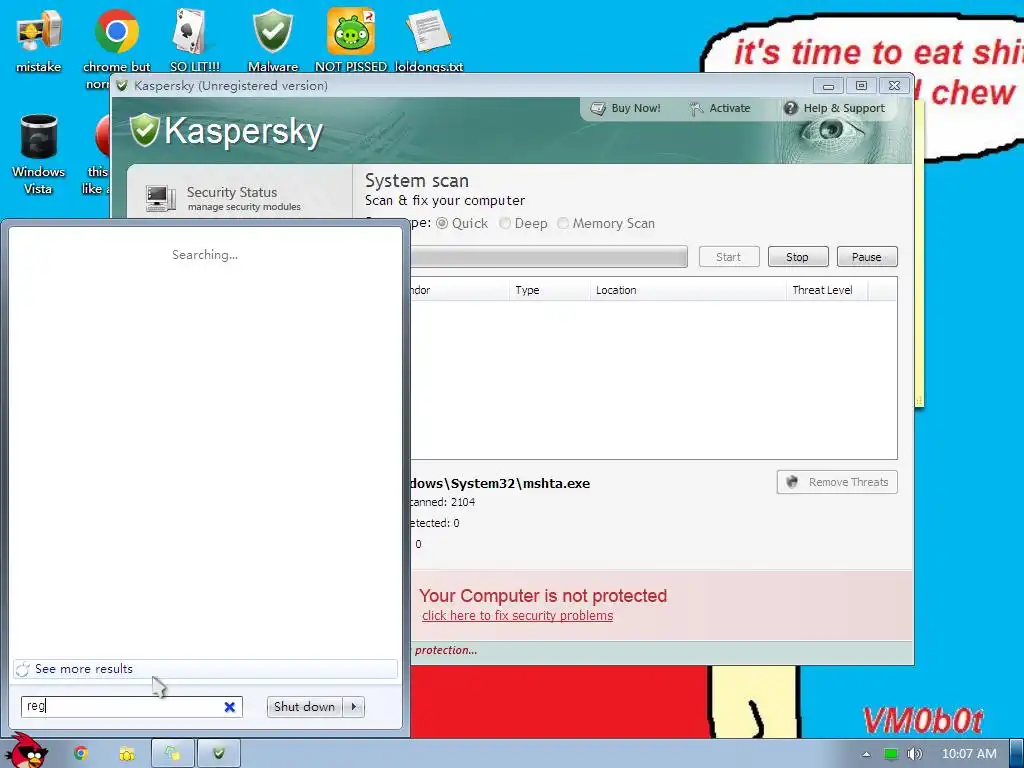Minimize the Kaspersky window

[x=828, y=86]
